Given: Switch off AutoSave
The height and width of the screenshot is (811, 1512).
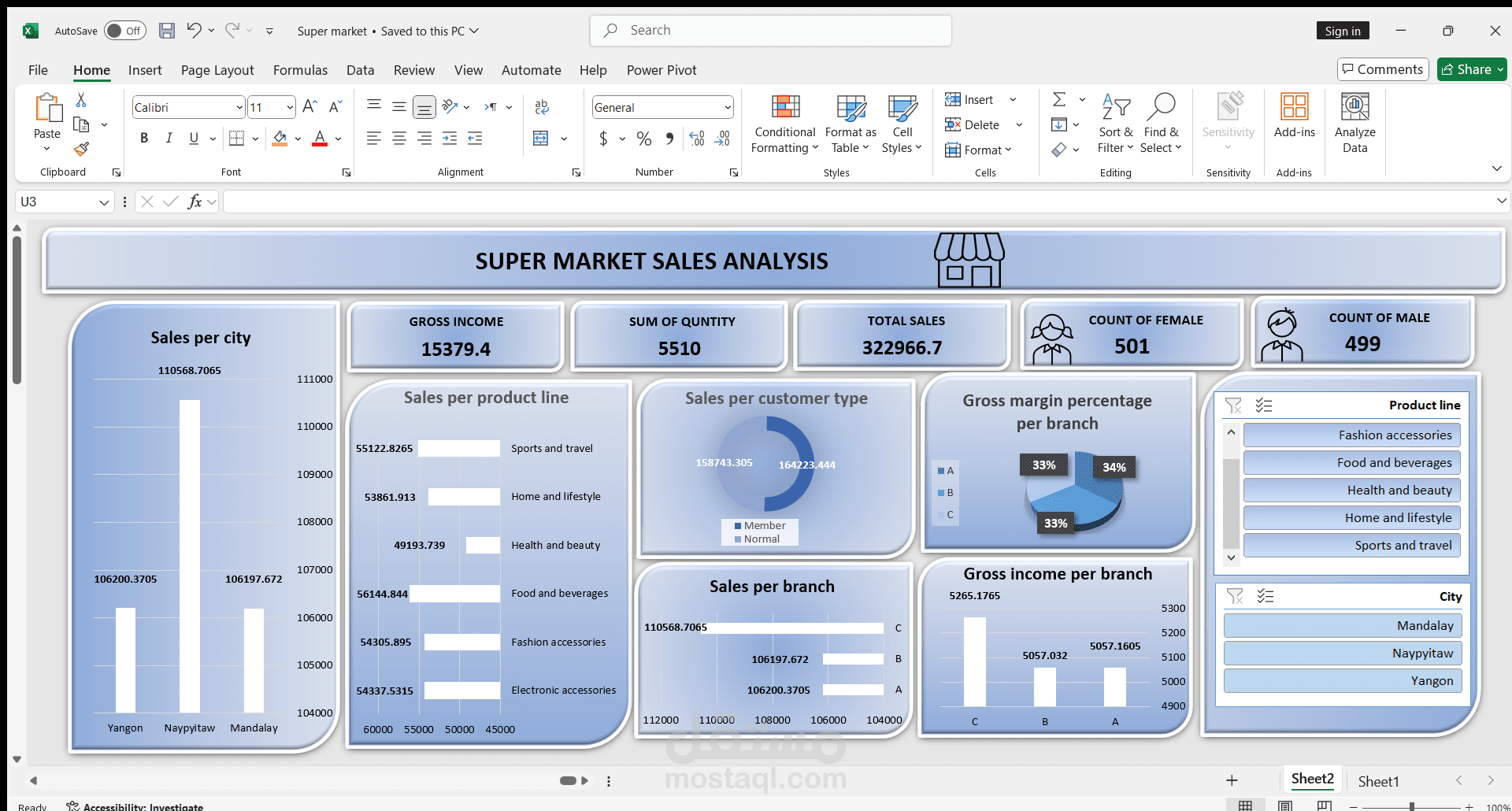Looking at the screenshot, I should [x=124, y=31].
